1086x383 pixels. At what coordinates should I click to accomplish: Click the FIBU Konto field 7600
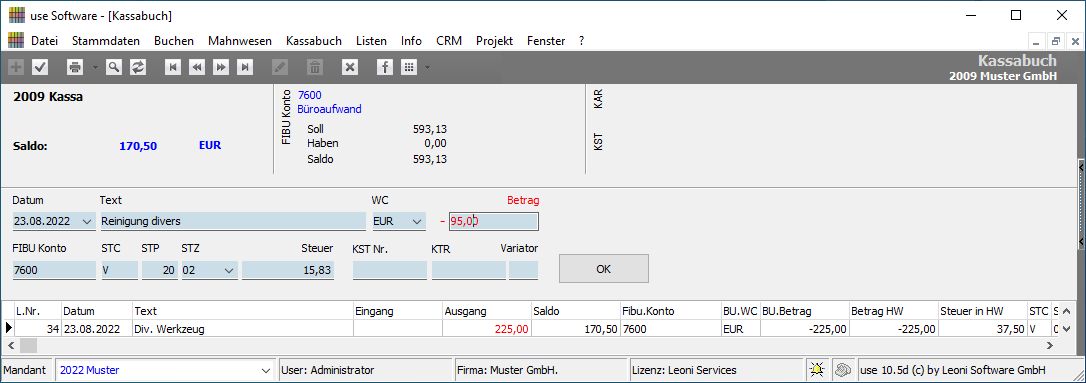[54, 271]
